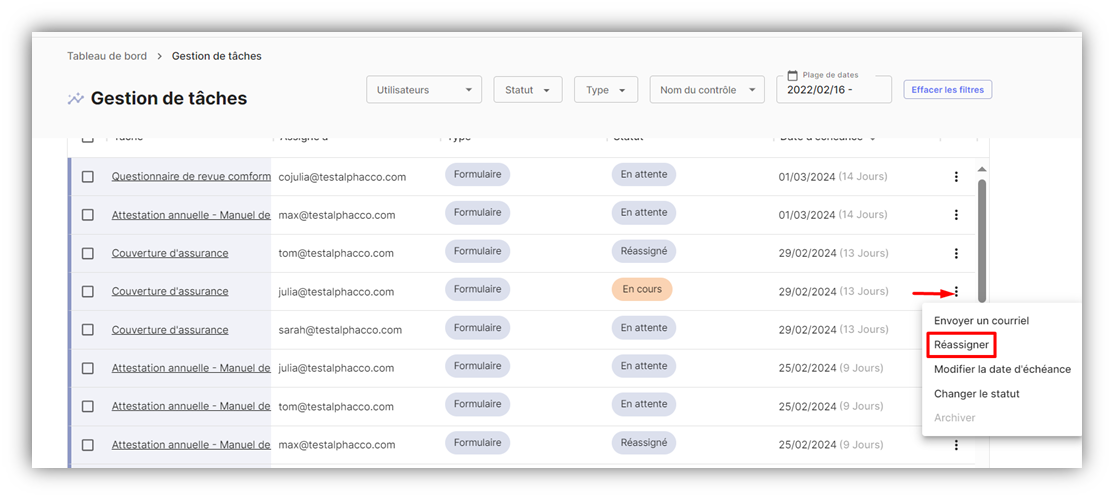1114x500 pixels.
Task: Click the email cojulia@testalphacco.com
Action: (342, 177)
